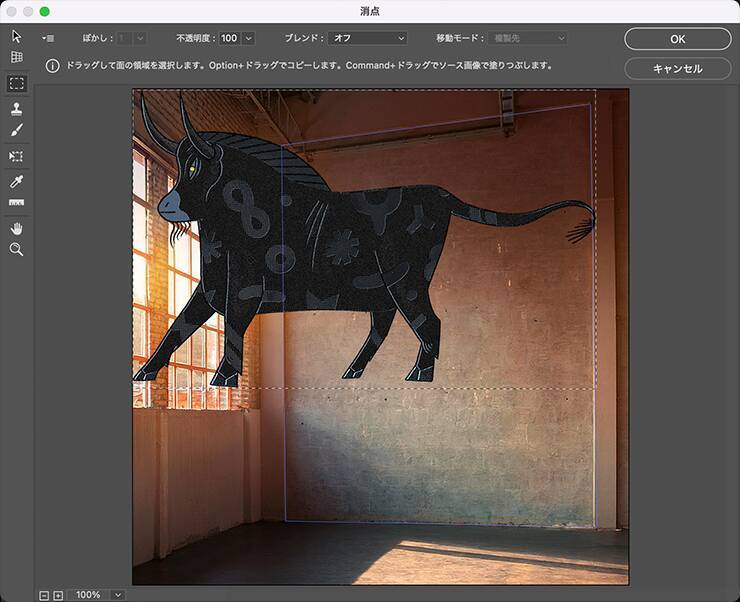Select the Measure ruler tool
This screenshot has width=740, height=602.
click(x=16, y=203)
